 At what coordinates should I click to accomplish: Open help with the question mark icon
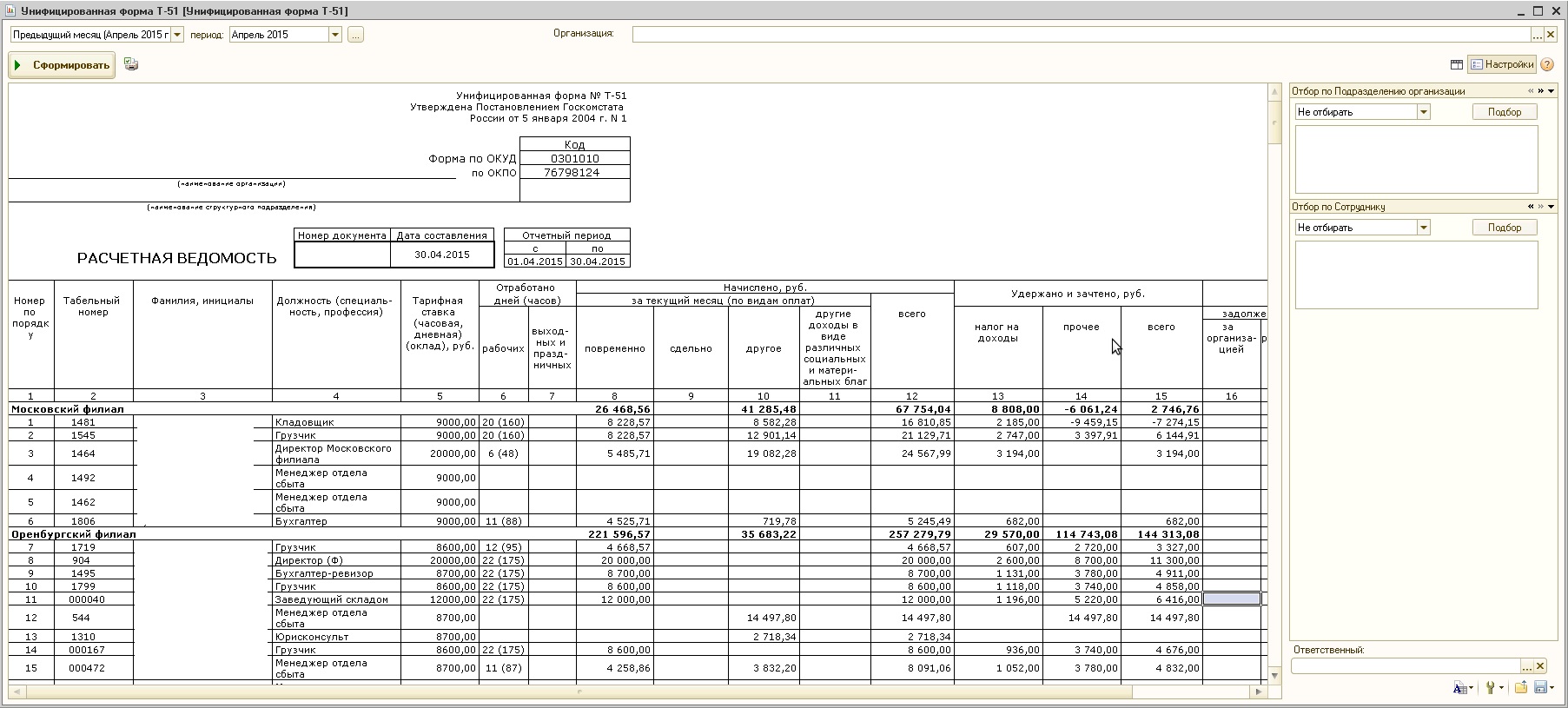tap(1547, 64)
